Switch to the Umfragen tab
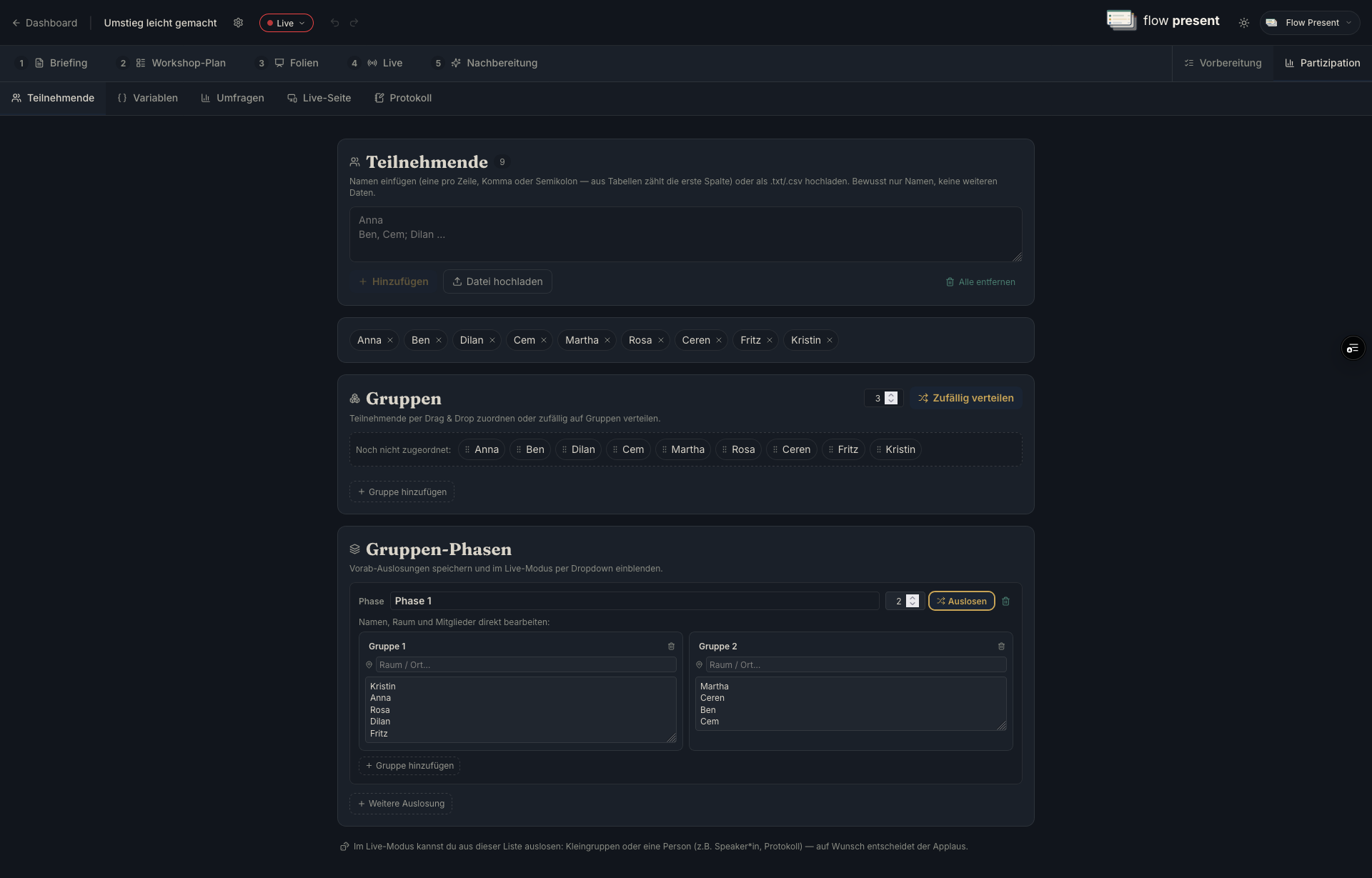Viewport: 1372px width, 878px height. (x=232, y=99)
